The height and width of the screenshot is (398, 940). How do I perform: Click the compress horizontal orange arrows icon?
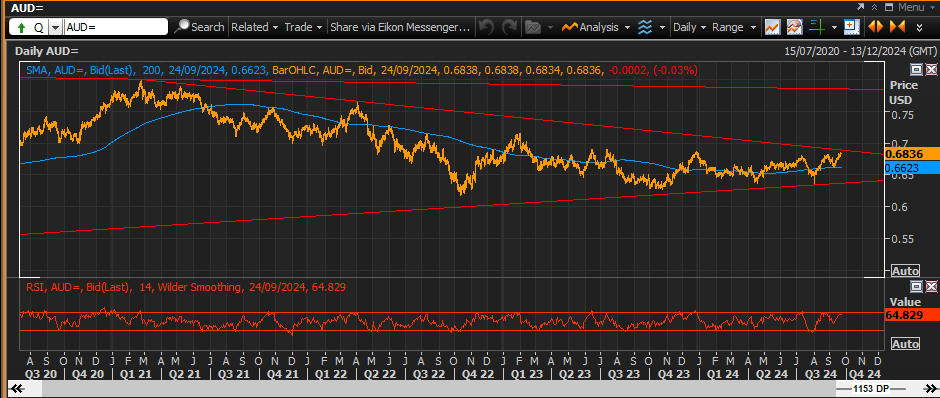pyautogui.click(x=897, y=27)
